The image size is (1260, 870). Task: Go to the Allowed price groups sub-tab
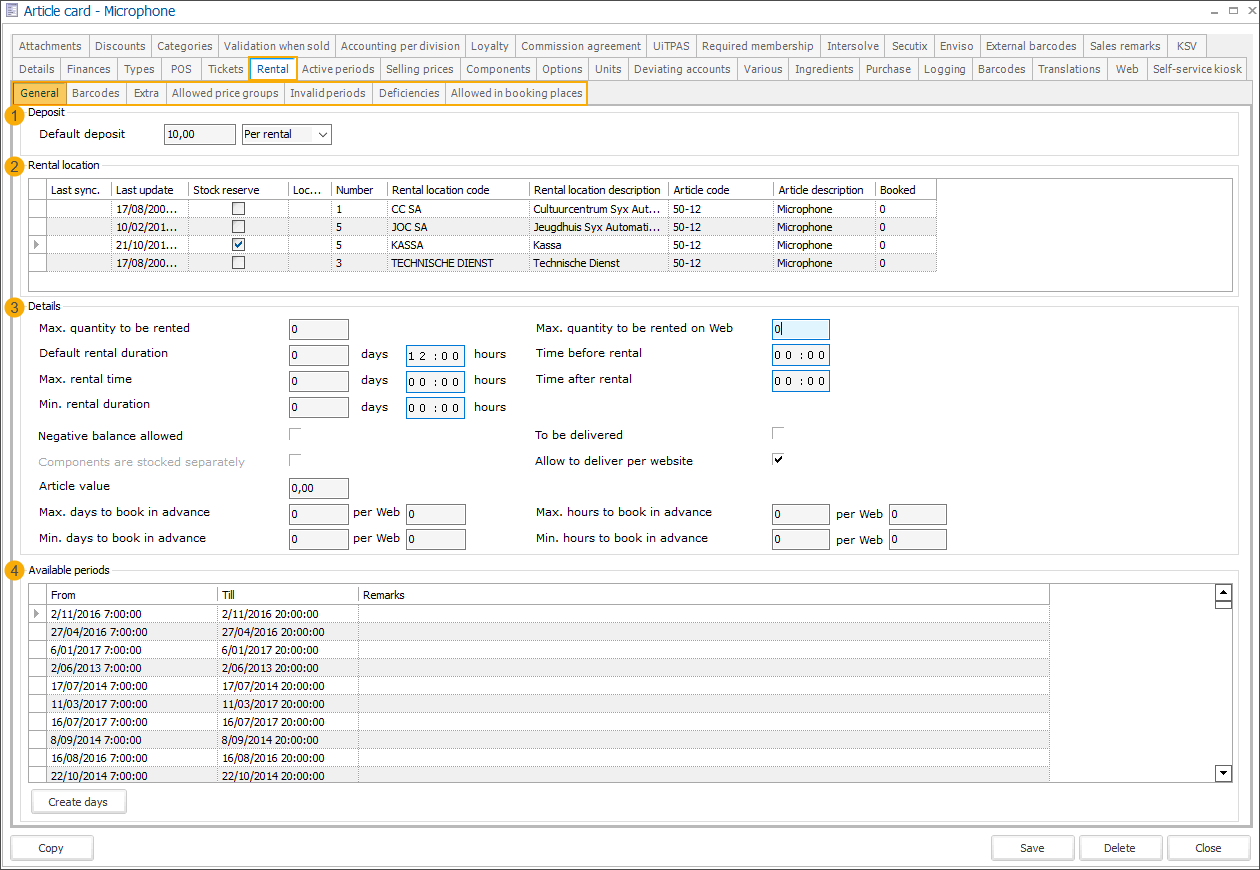tap(225, 93)
